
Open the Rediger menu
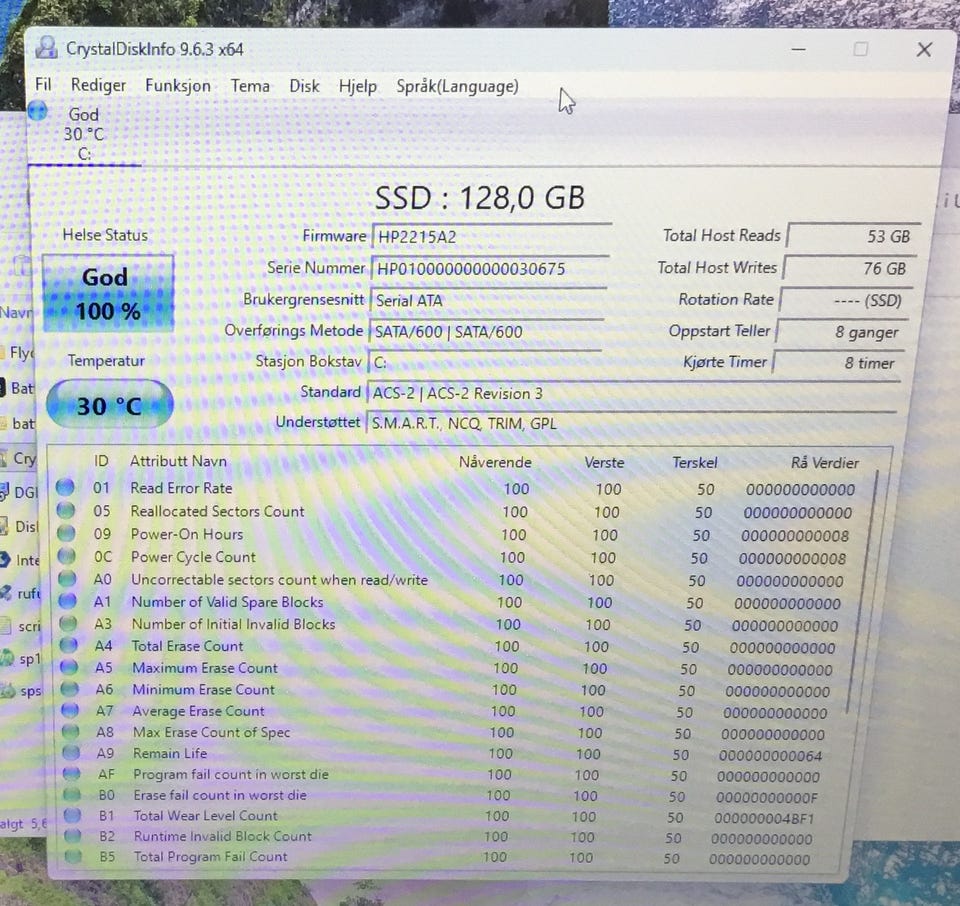[99, 85]
